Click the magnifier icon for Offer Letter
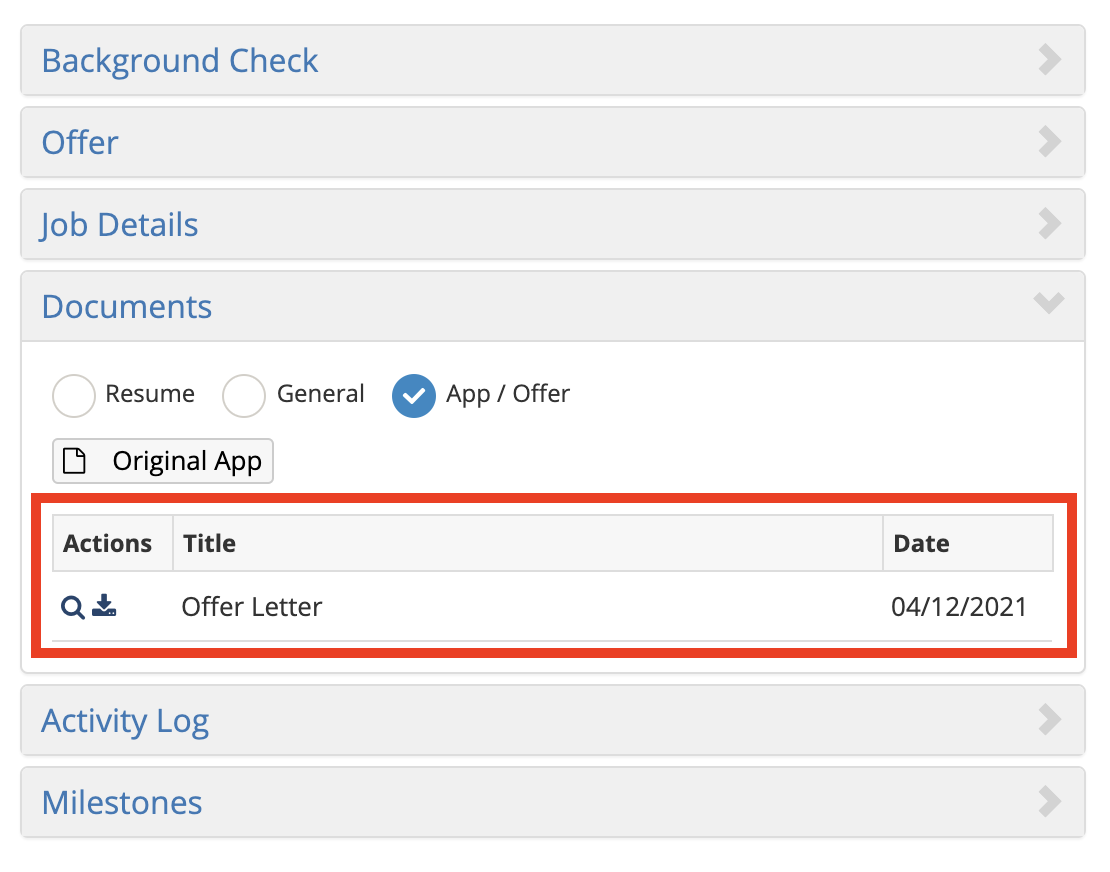The image size is (1110, 872). tap(72, 607)
